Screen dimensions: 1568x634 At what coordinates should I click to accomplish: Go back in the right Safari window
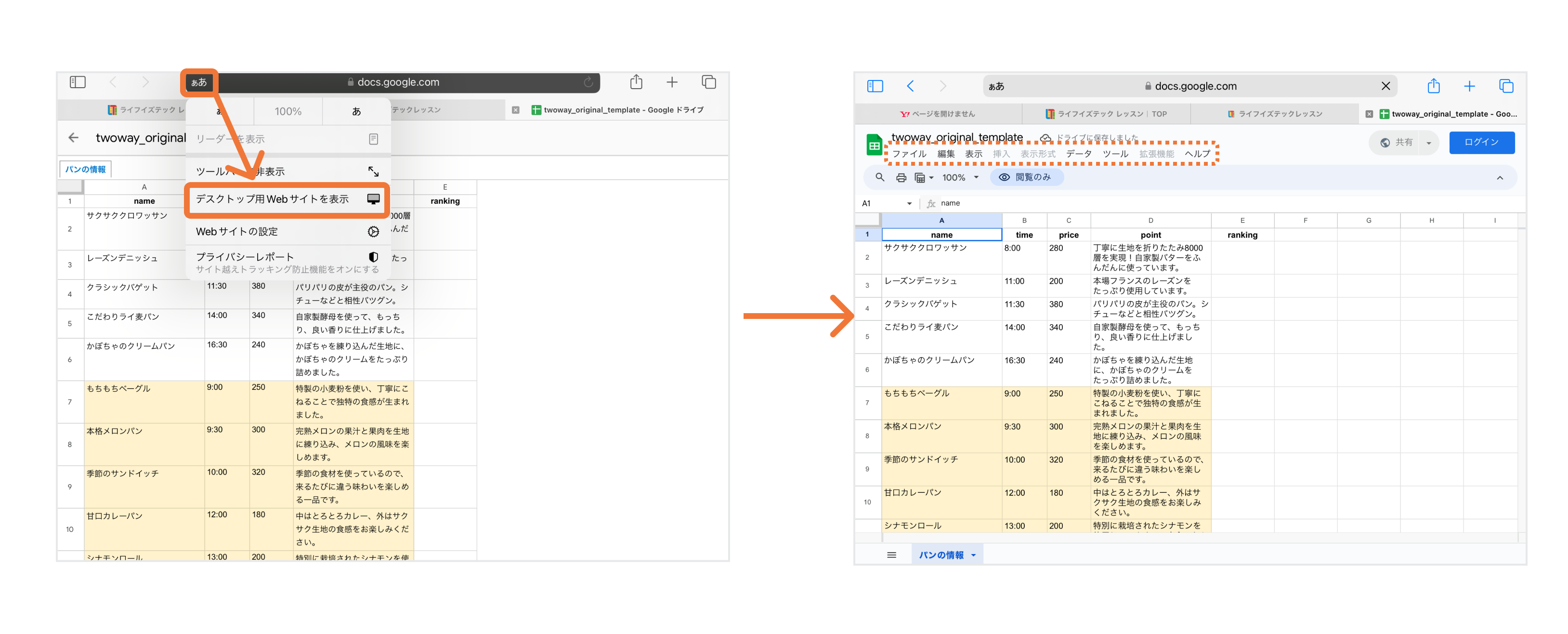(x=910, y=86)
